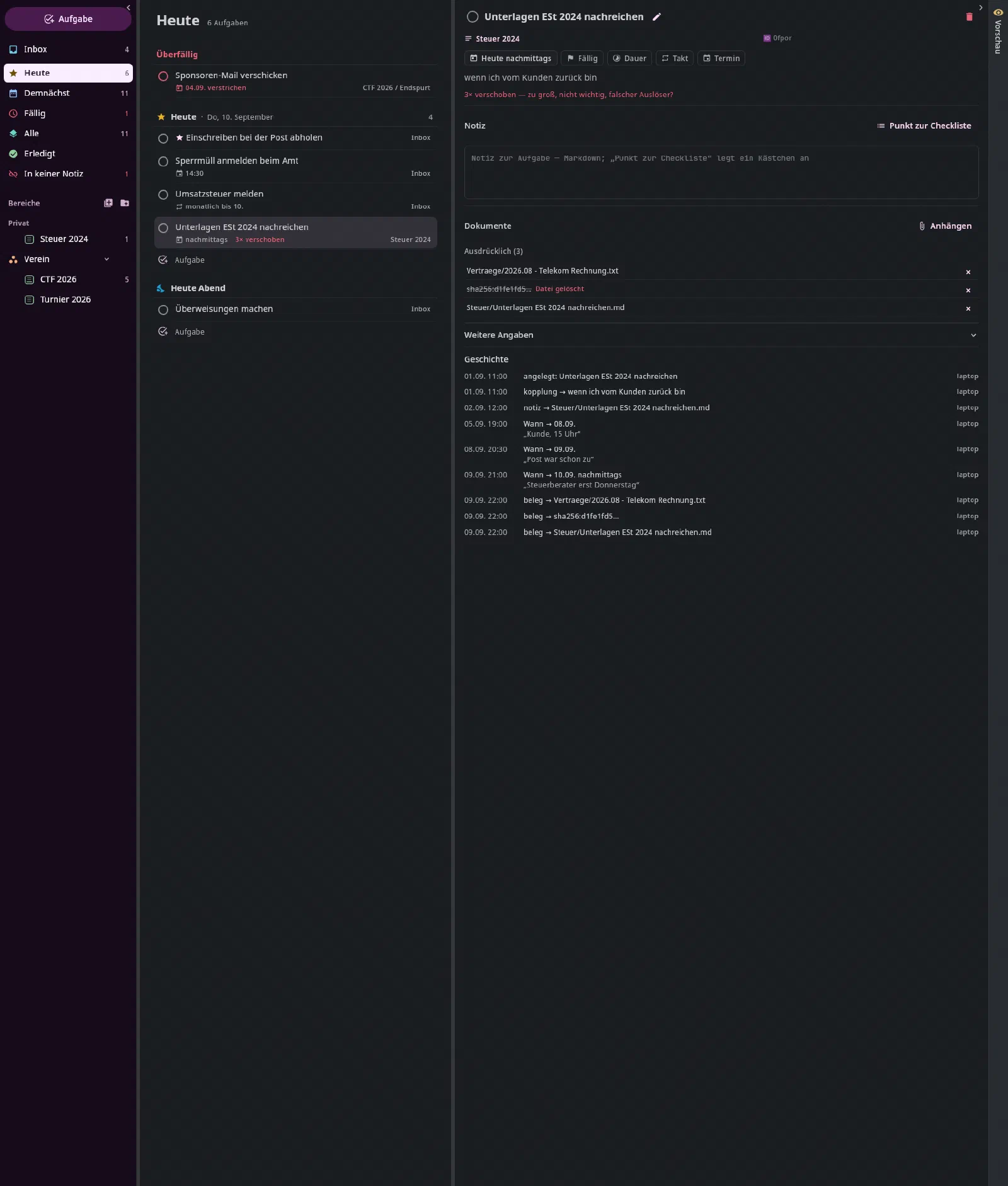Check off Umsatzsteuer melden
Viewport: 1008px width, 1186px height.
[163, 195]
